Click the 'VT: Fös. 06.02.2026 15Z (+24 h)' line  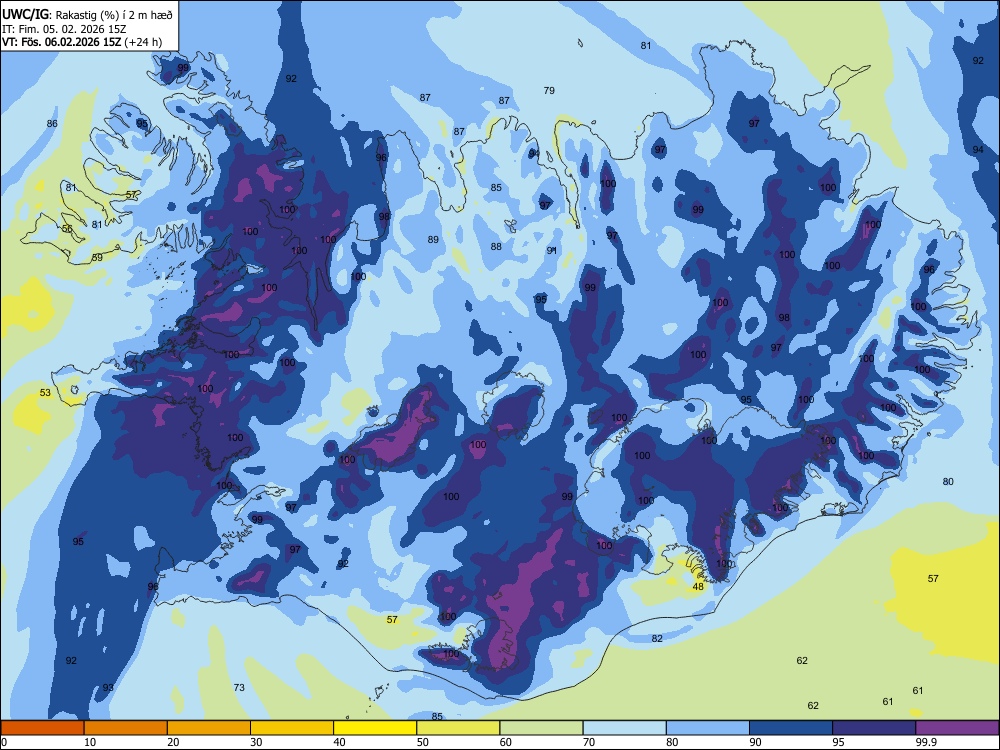(82, 42)
